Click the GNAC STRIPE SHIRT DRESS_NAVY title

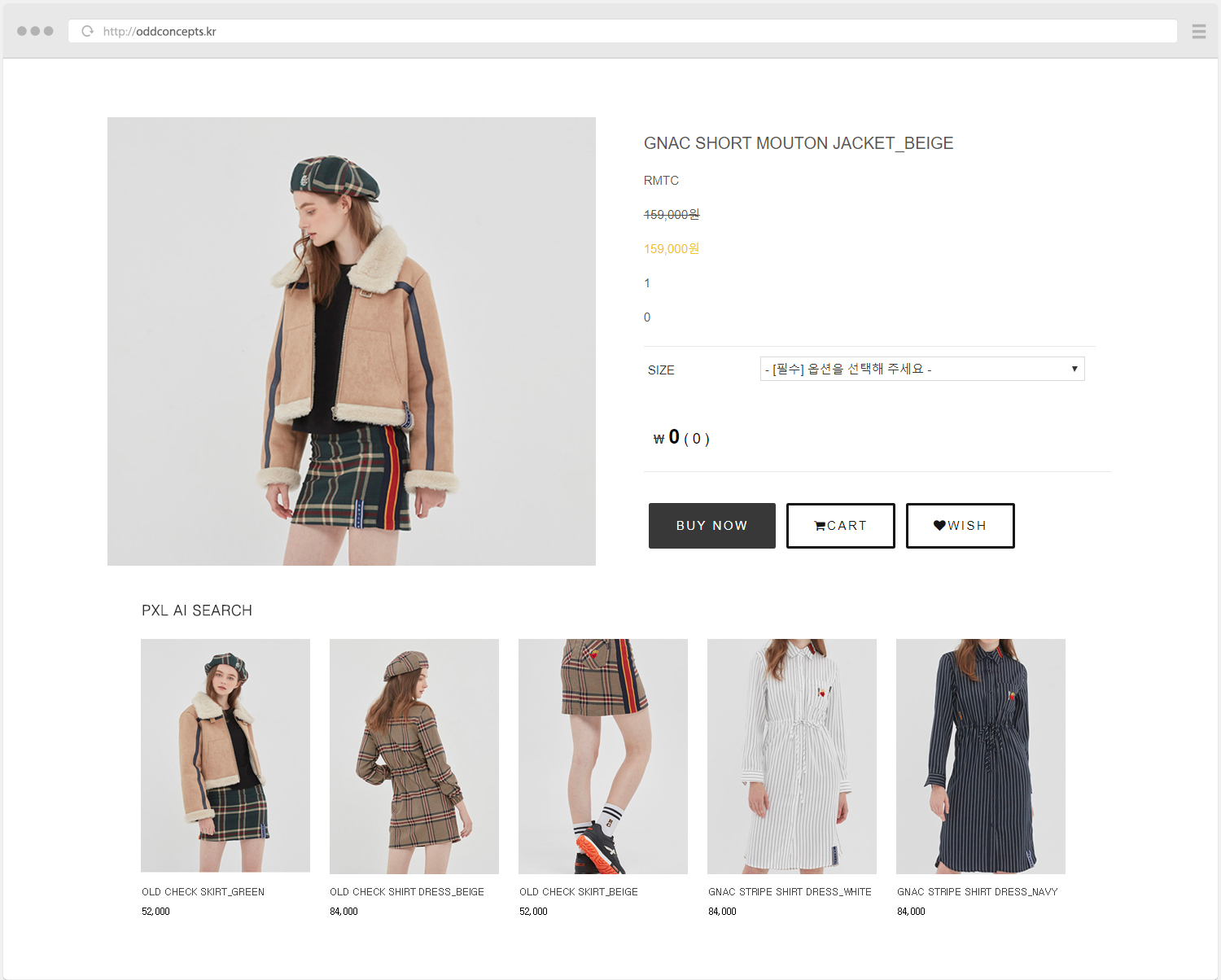click(x=977, y=892)
